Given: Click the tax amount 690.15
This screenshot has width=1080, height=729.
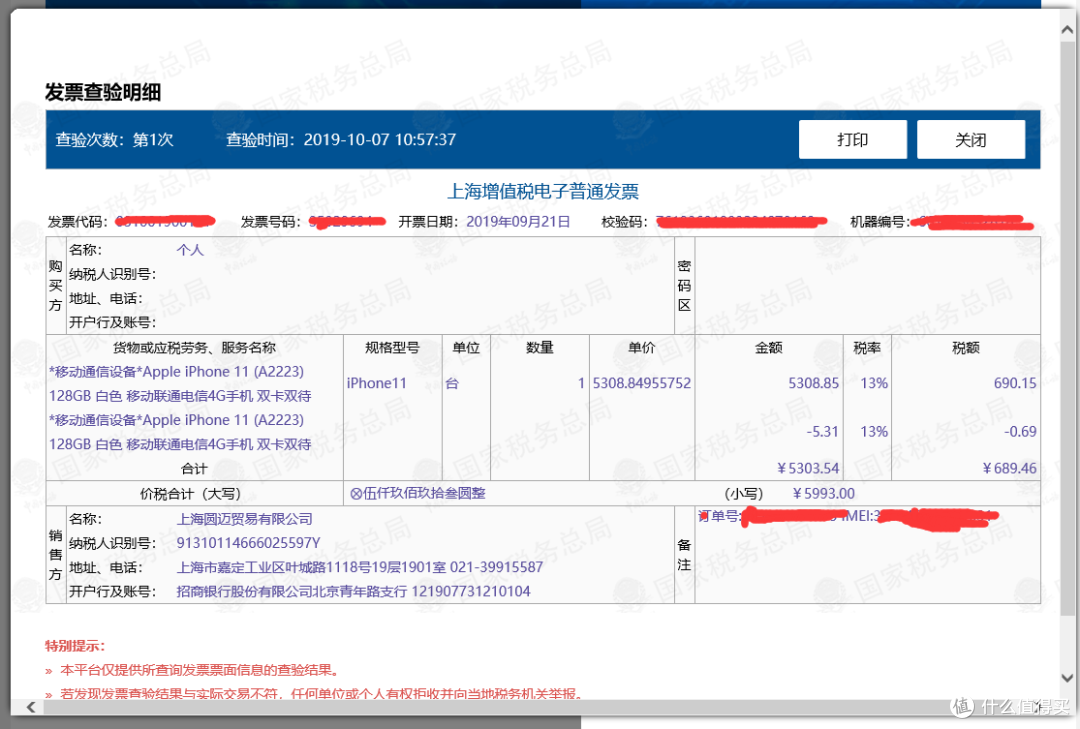Looking at the screenshot, I should click(1015, 383).
